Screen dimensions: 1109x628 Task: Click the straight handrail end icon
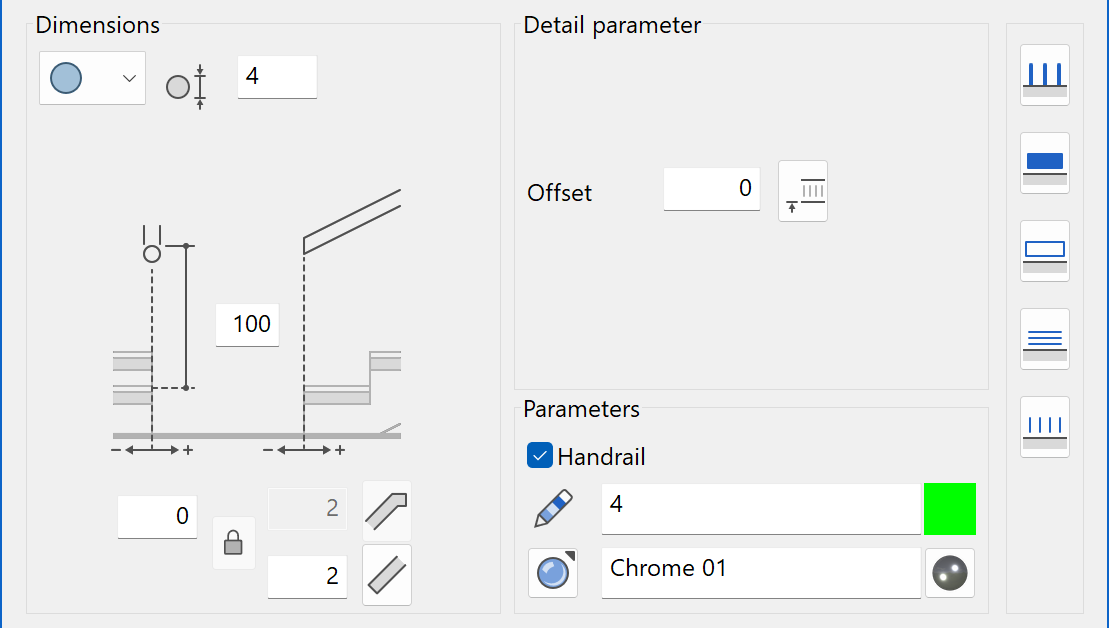pos(387,575)
